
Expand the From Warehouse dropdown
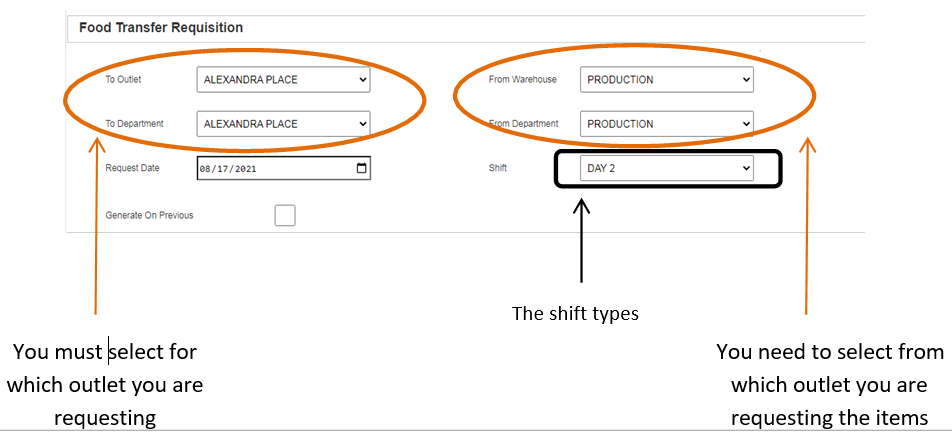(x=666, y=79)
